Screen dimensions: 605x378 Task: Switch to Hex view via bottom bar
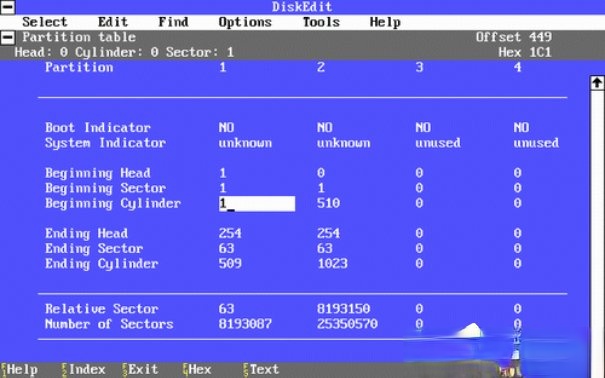197,370
